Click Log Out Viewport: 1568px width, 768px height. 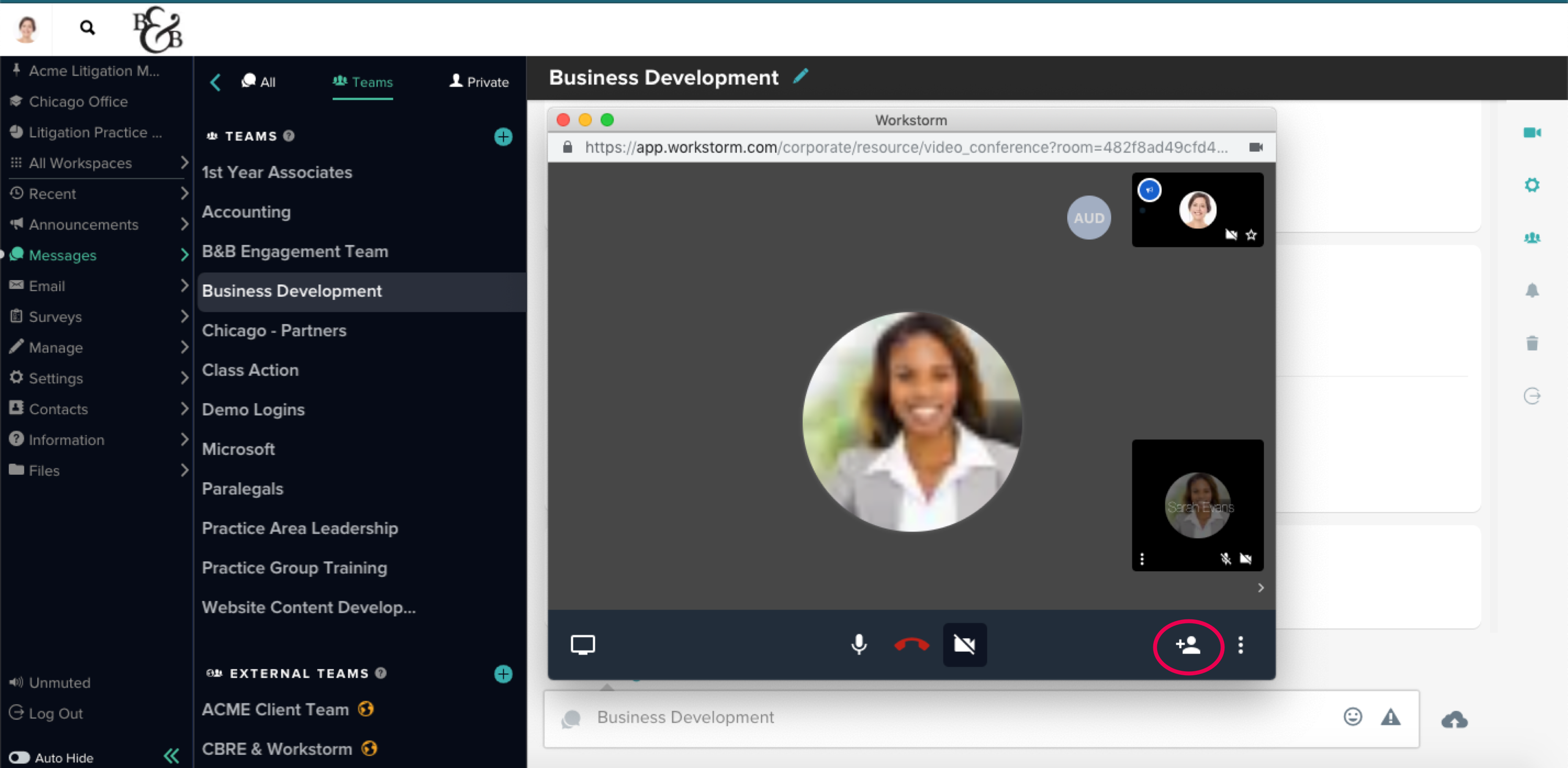[x=46, y=713]
